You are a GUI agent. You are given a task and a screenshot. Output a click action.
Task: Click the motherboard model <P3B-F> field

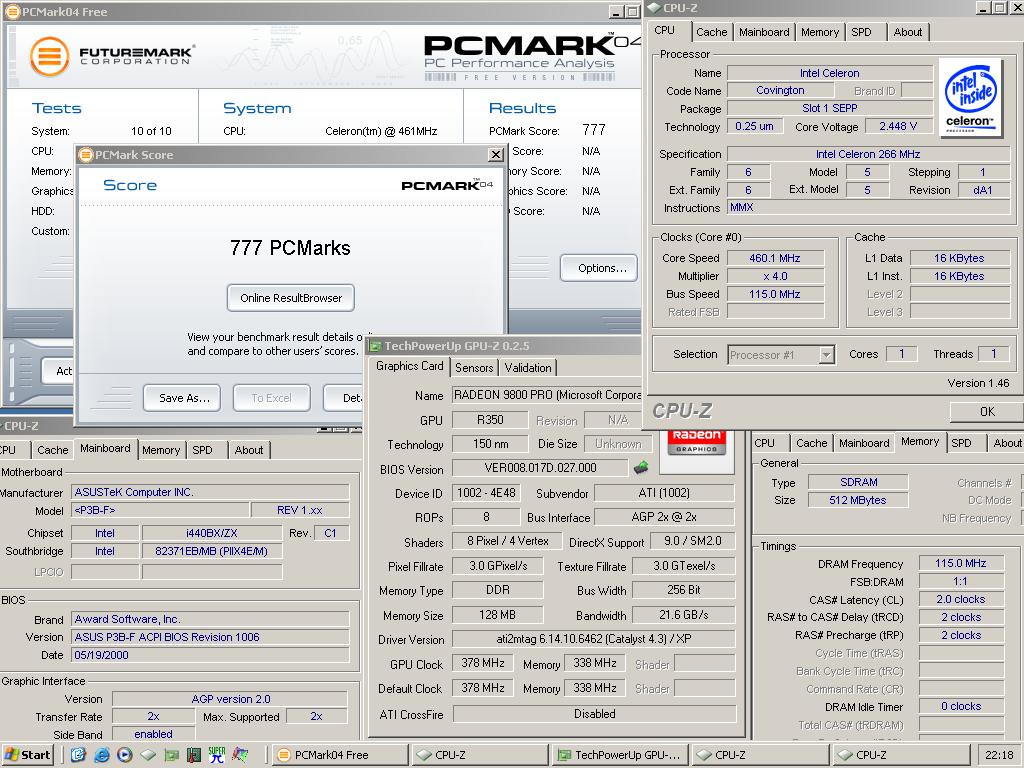tap(161, 510)
